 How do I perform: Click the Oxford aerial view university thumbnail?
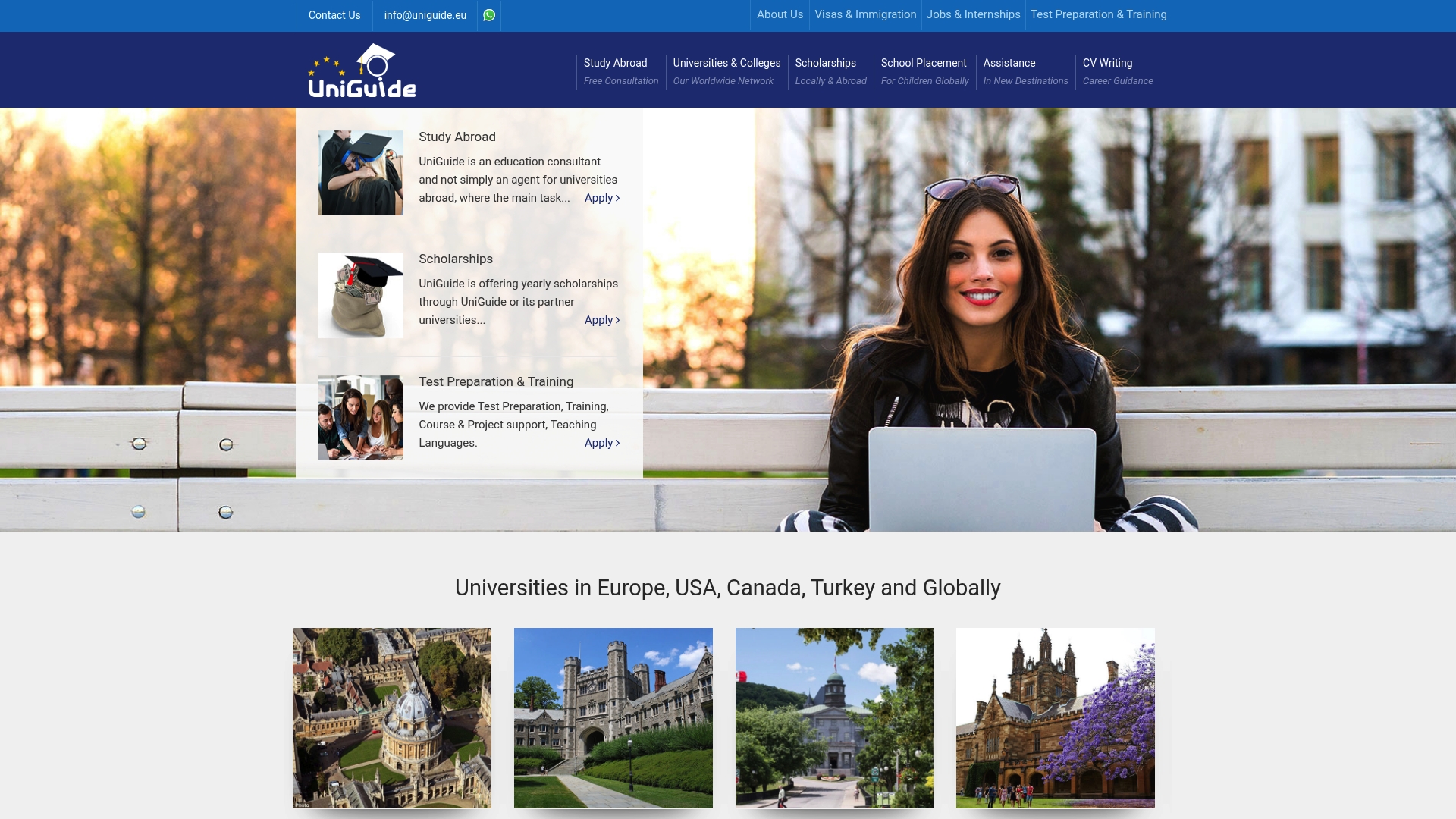[391, 717]
